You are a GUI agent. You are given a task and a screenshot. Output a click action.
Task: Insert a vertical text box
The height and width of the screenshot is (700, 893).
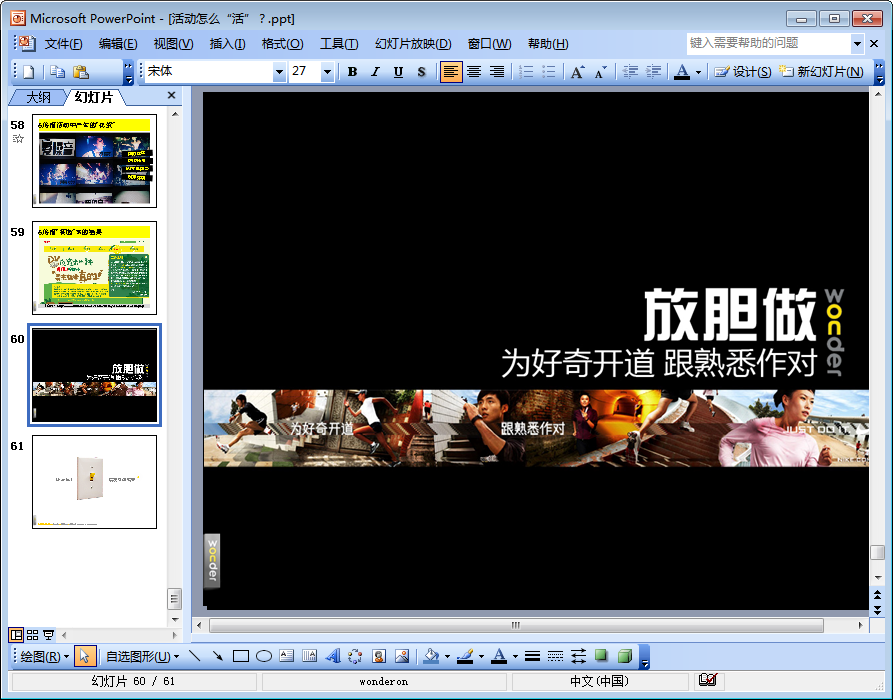[x=309, y=656]
